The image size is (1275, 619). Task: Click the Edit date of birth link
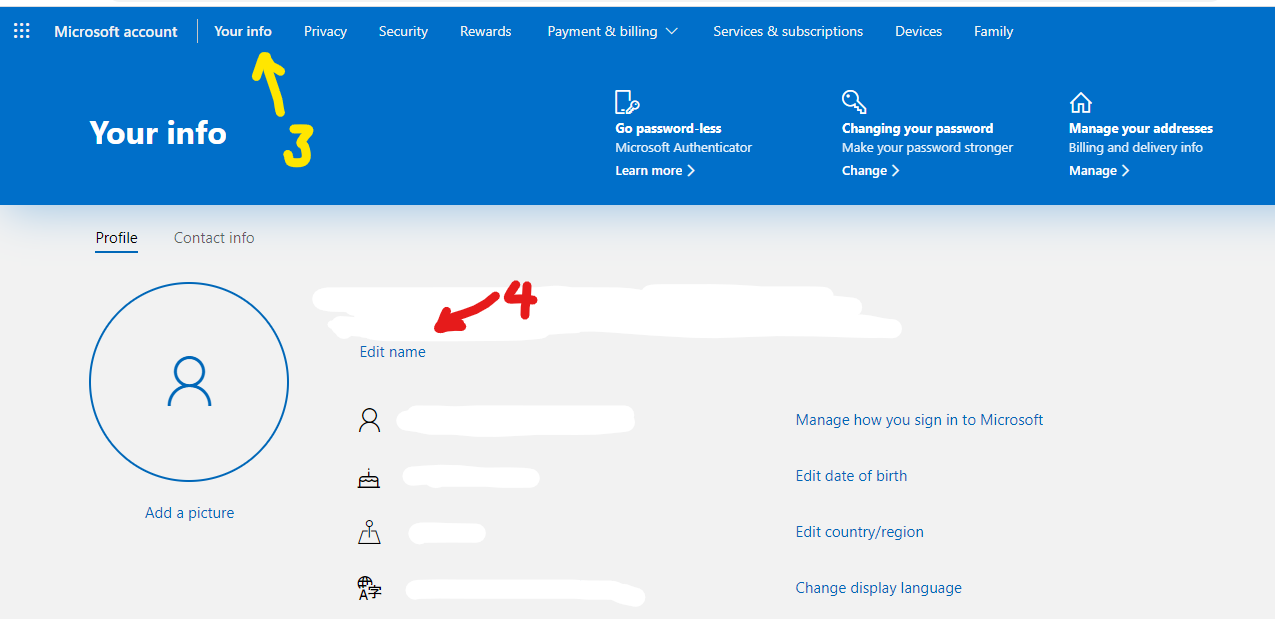point(851,476)
